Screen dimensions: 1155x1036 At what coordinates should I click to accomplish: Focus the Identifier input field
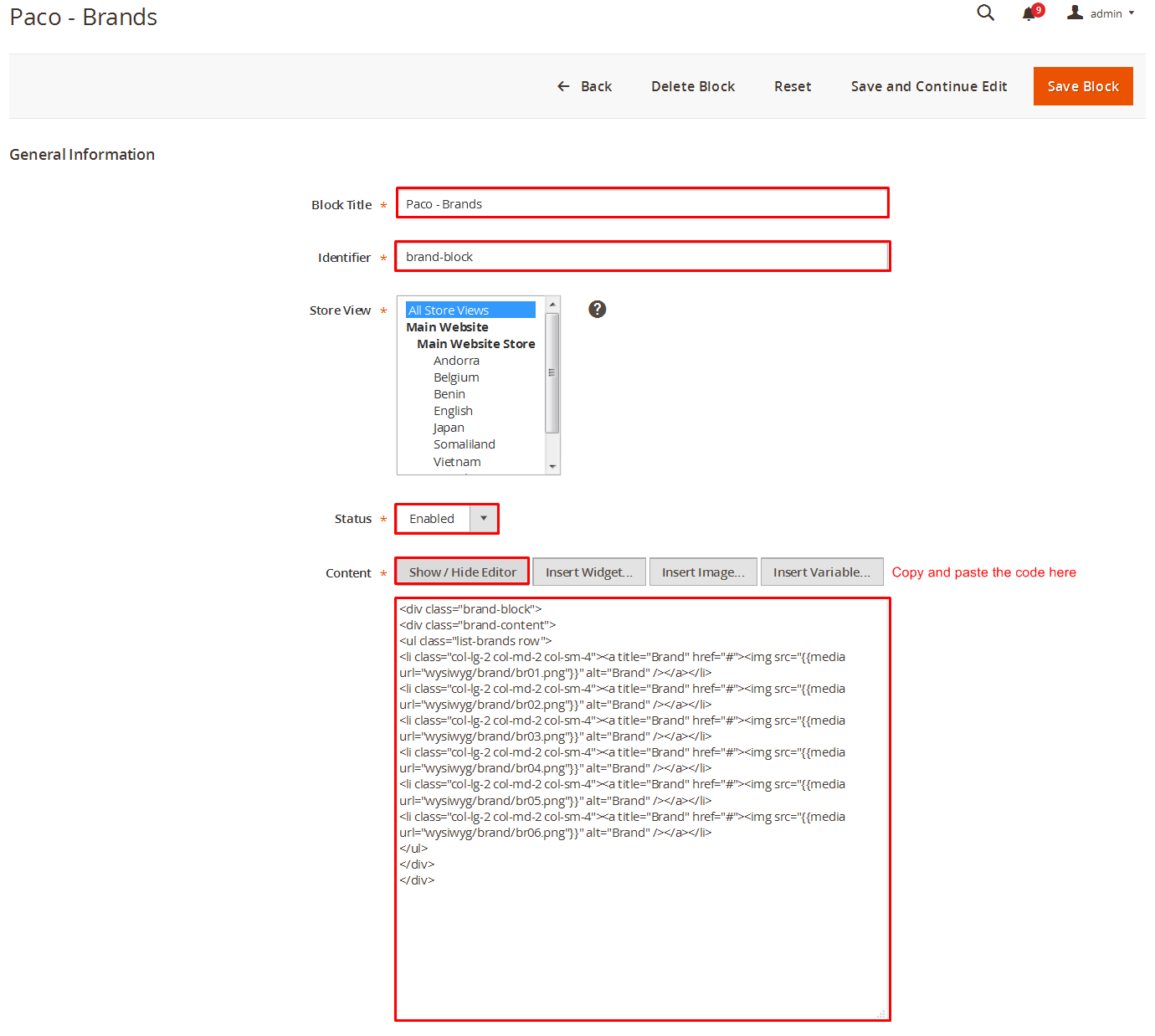point(643,256)
